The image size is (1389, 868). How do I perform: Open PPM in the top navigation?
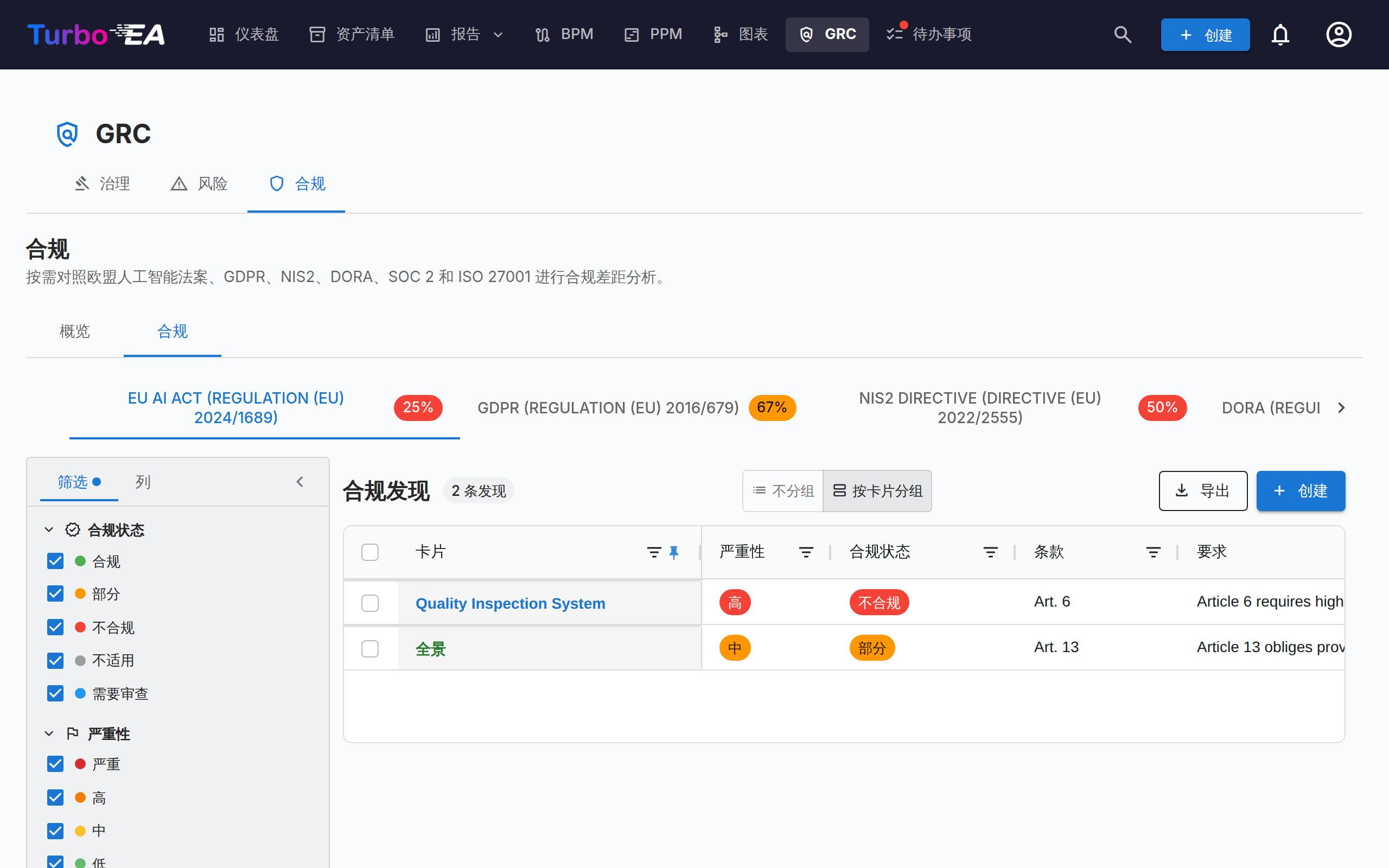pyautogui.click(x=653, y=34)
